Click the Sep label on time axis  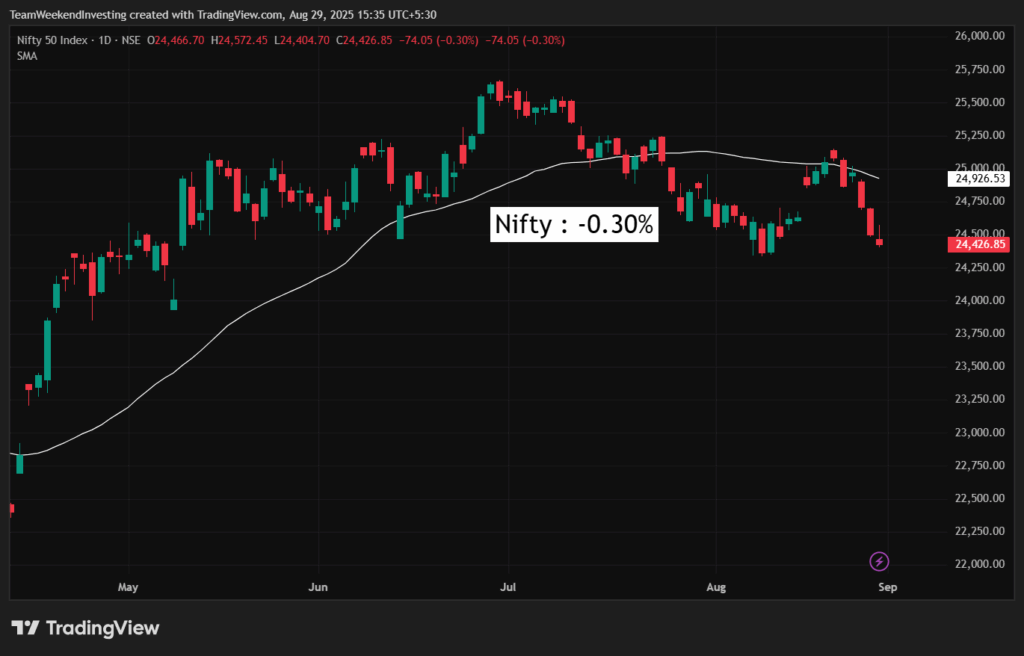[888, 587]
